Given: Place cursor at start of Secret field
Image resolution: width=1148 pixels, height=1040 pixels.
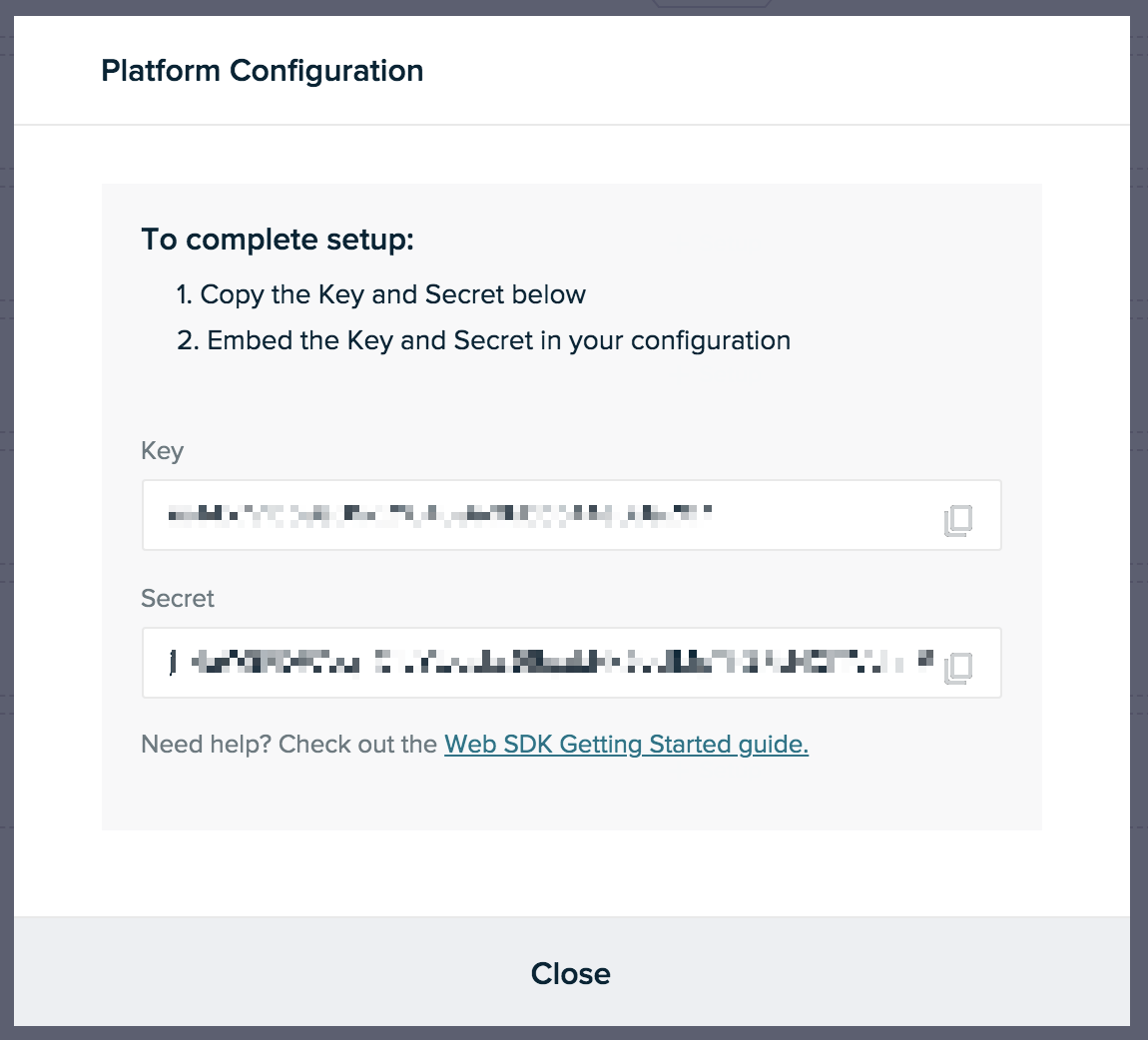Looking at the screenshot, I should pyautogui.click(x=169, y=663).
